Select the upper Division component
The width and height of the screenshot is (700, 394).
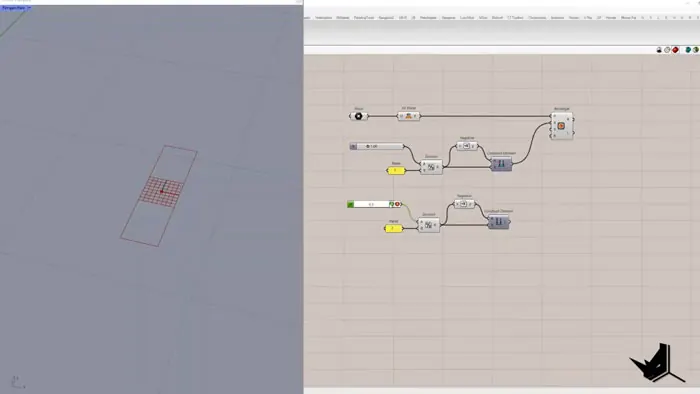[x=431, y=167]
